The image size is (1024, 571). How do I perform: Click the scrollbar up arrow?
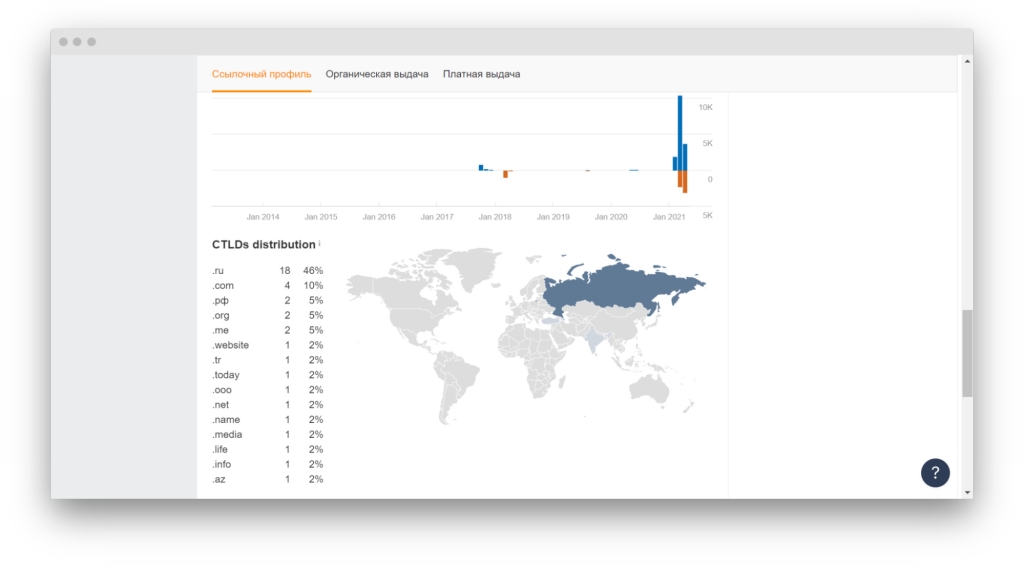966,62
